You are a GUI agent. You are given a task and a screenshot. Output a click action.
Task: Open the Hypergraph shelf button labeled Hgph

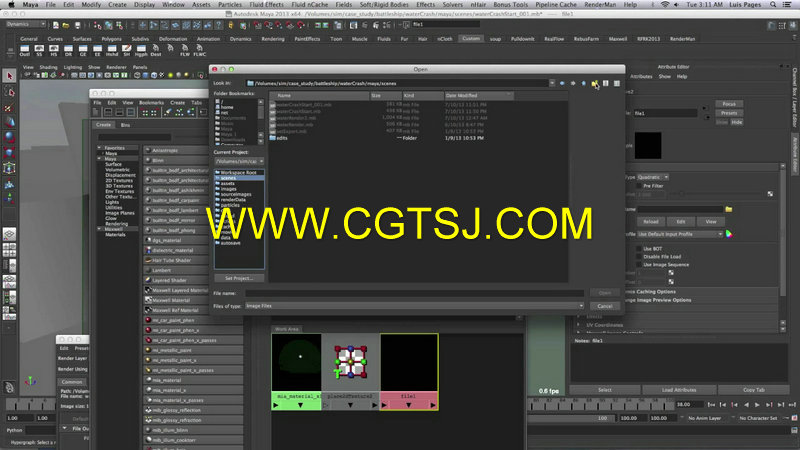pos(141,50)
